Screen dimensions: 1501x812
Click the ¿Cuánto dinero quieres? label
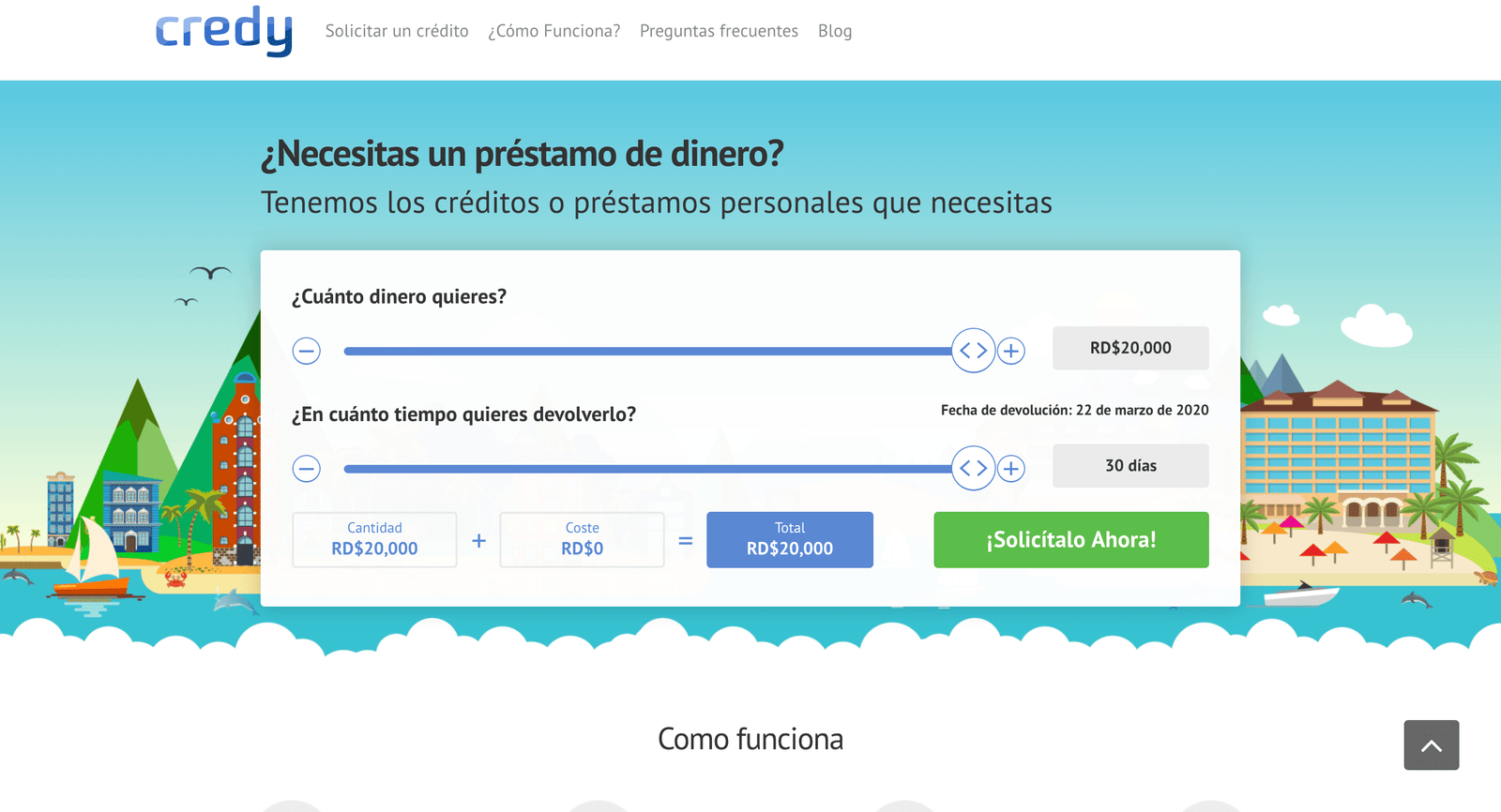(x=399, y=297)
